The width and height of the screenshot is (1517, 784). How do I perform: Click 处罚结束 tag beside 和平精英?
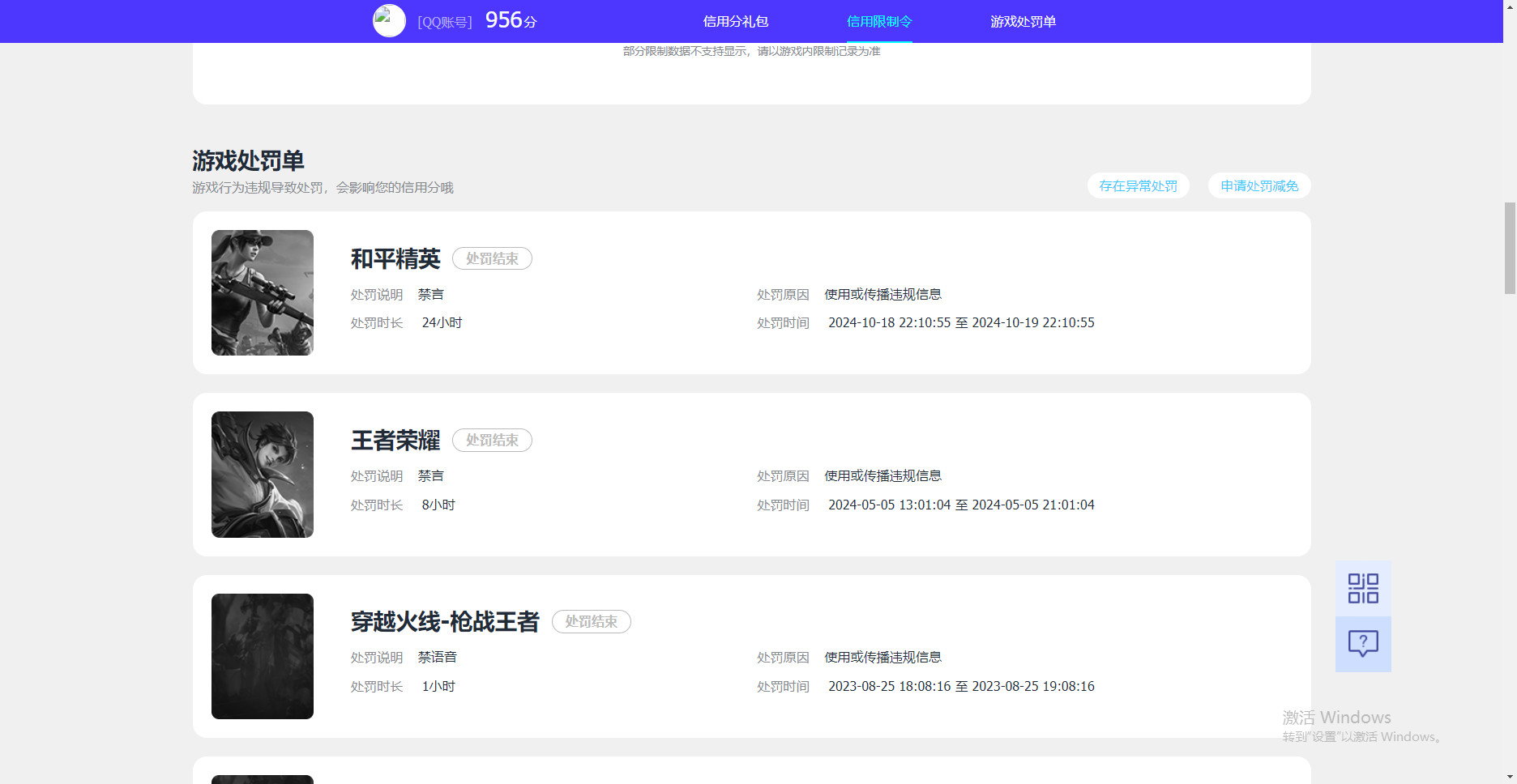click(492, 258)
